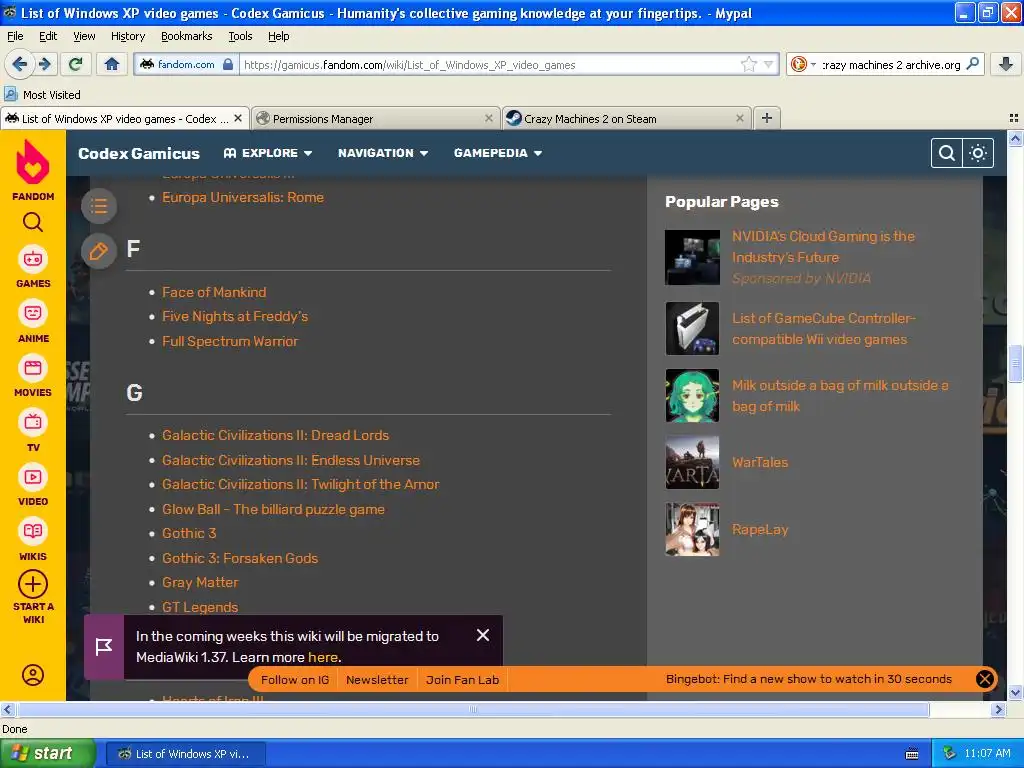Open the user profile avatar icon

33,675
